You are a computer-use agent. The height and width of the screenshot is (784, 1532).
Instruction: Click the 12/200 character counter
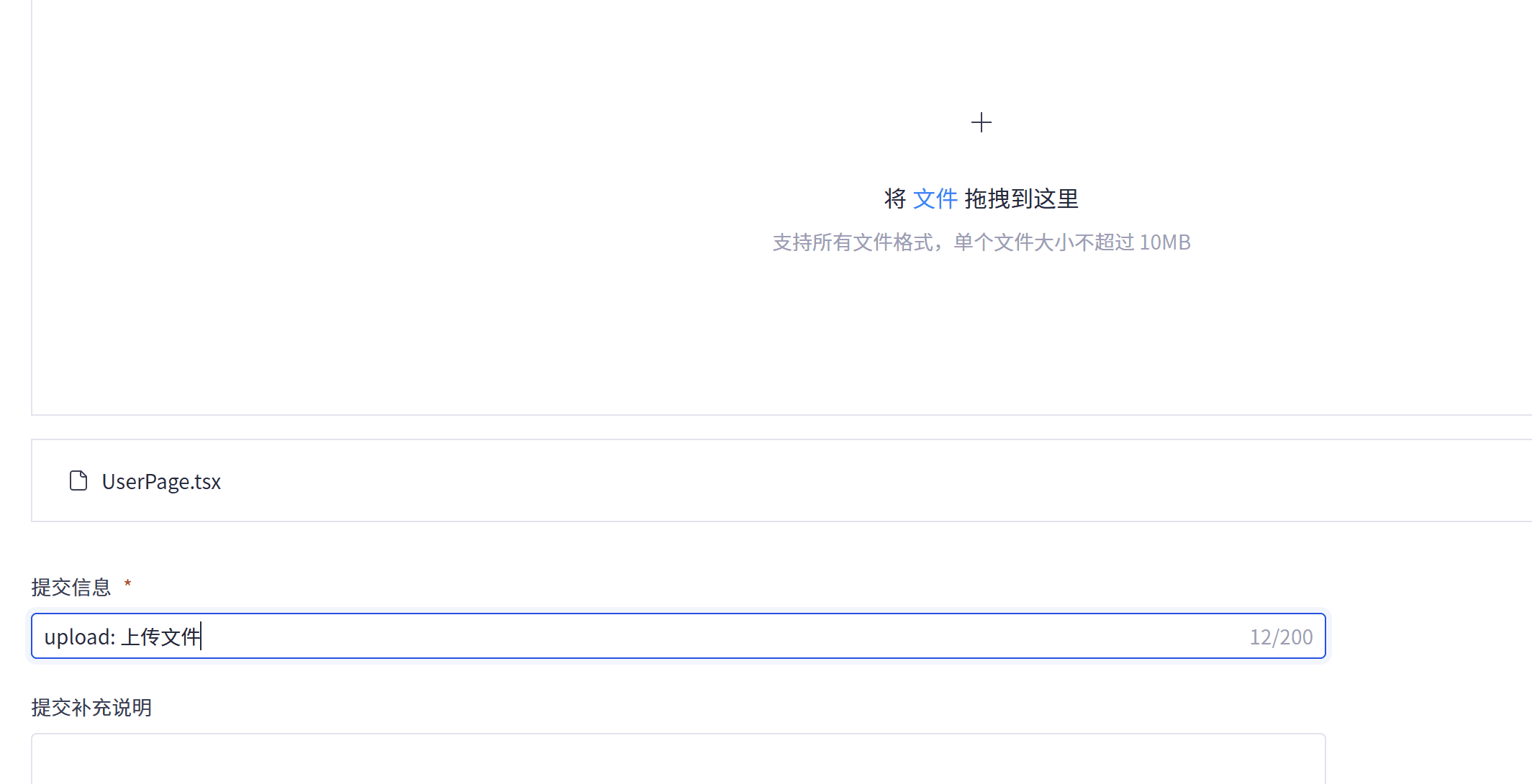point(1281,637)
